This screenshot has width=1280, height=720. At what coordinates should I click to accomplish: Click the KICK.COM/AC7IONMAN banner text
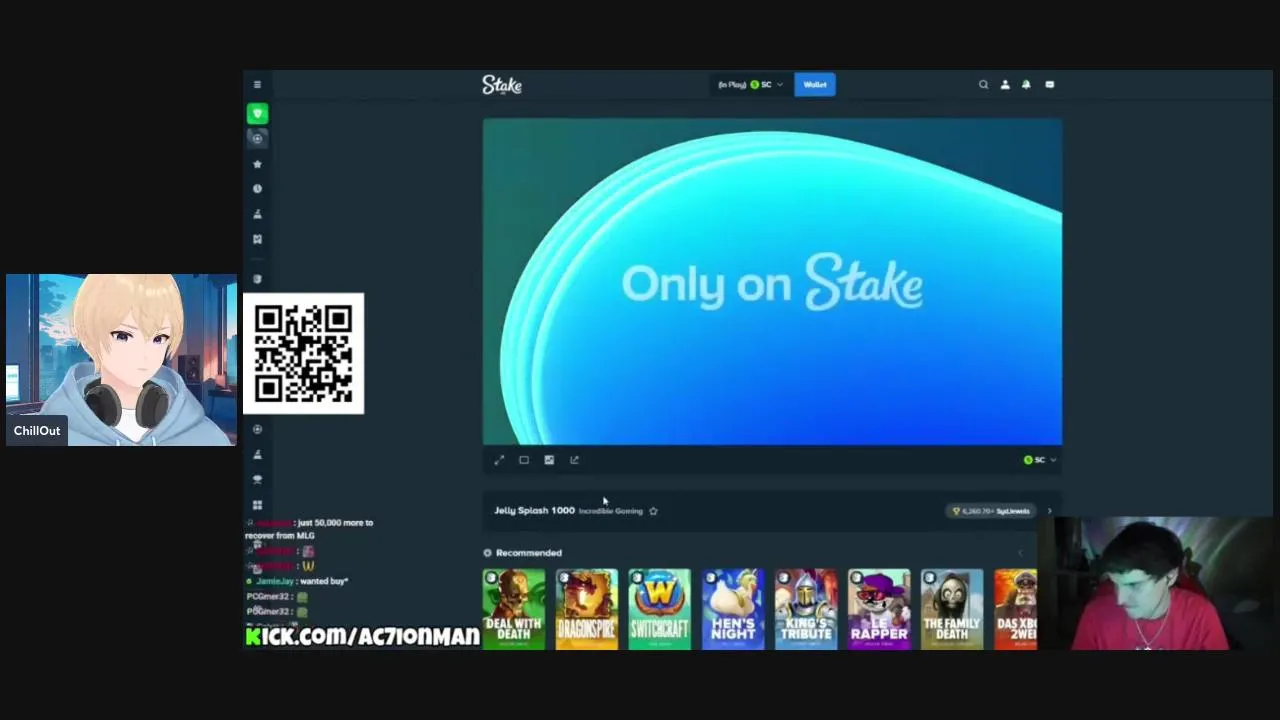(363, 636)
